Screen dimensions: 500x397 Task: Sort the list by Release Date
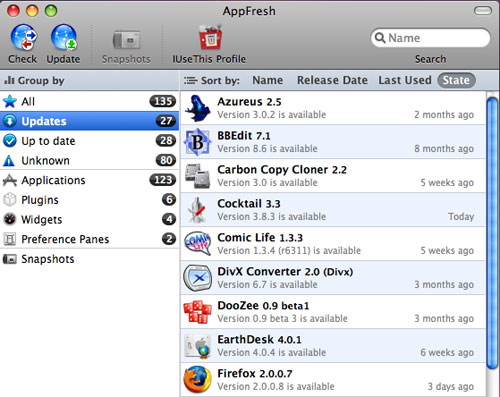(x=332, y=80)
